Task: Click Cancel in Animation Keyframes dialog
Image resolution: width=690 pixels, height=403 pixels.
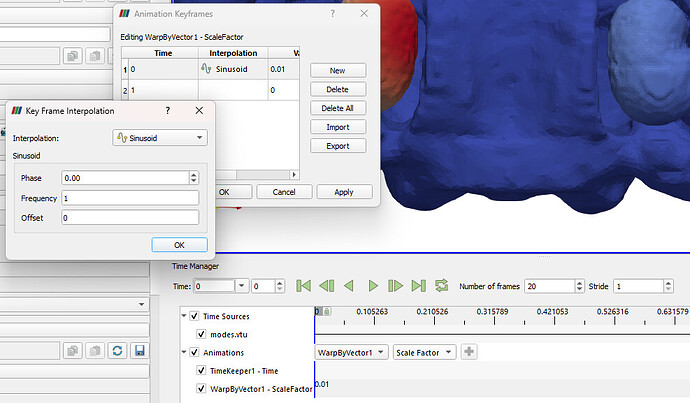Action: pos(284,192)
